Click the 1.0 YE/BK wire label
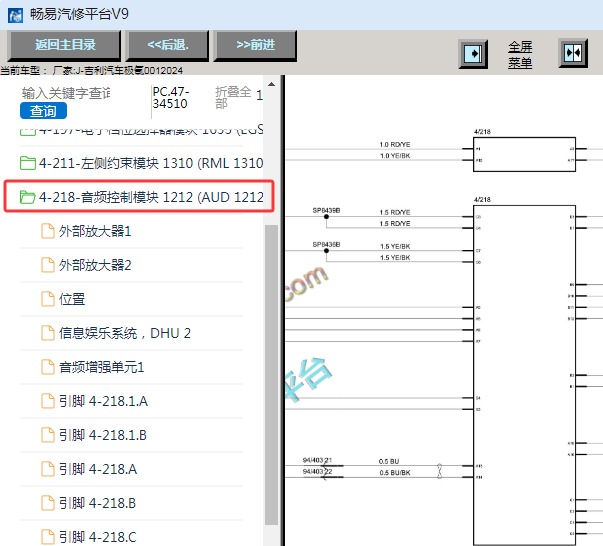 point(395,156)
